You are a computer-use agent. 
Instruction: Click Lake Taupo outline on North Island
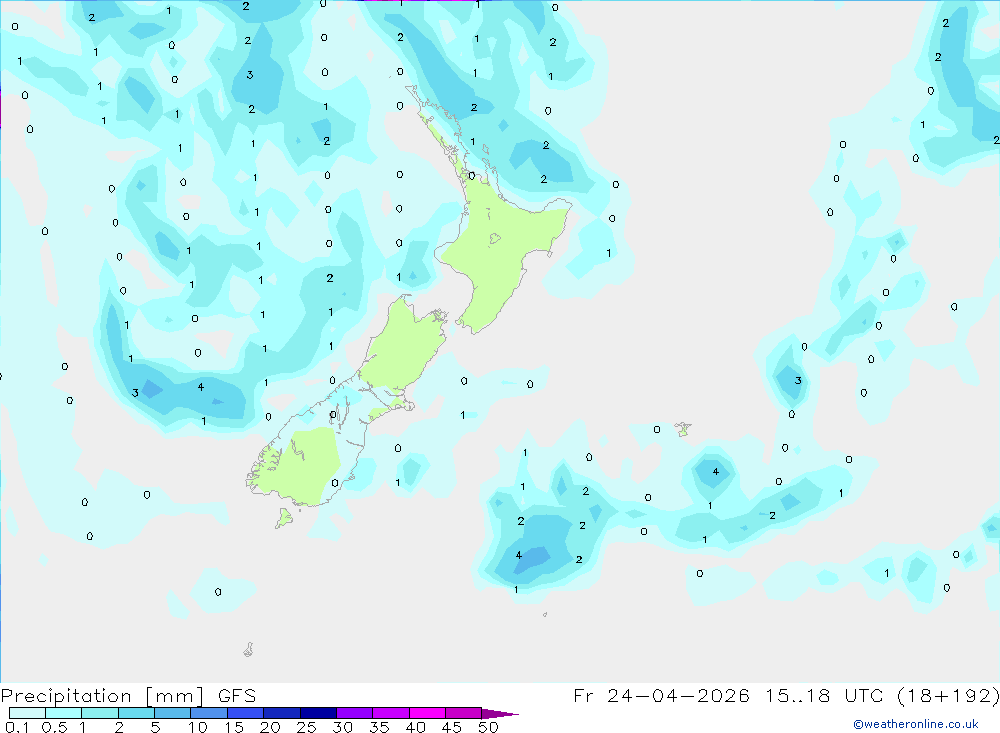coord(495,239)
